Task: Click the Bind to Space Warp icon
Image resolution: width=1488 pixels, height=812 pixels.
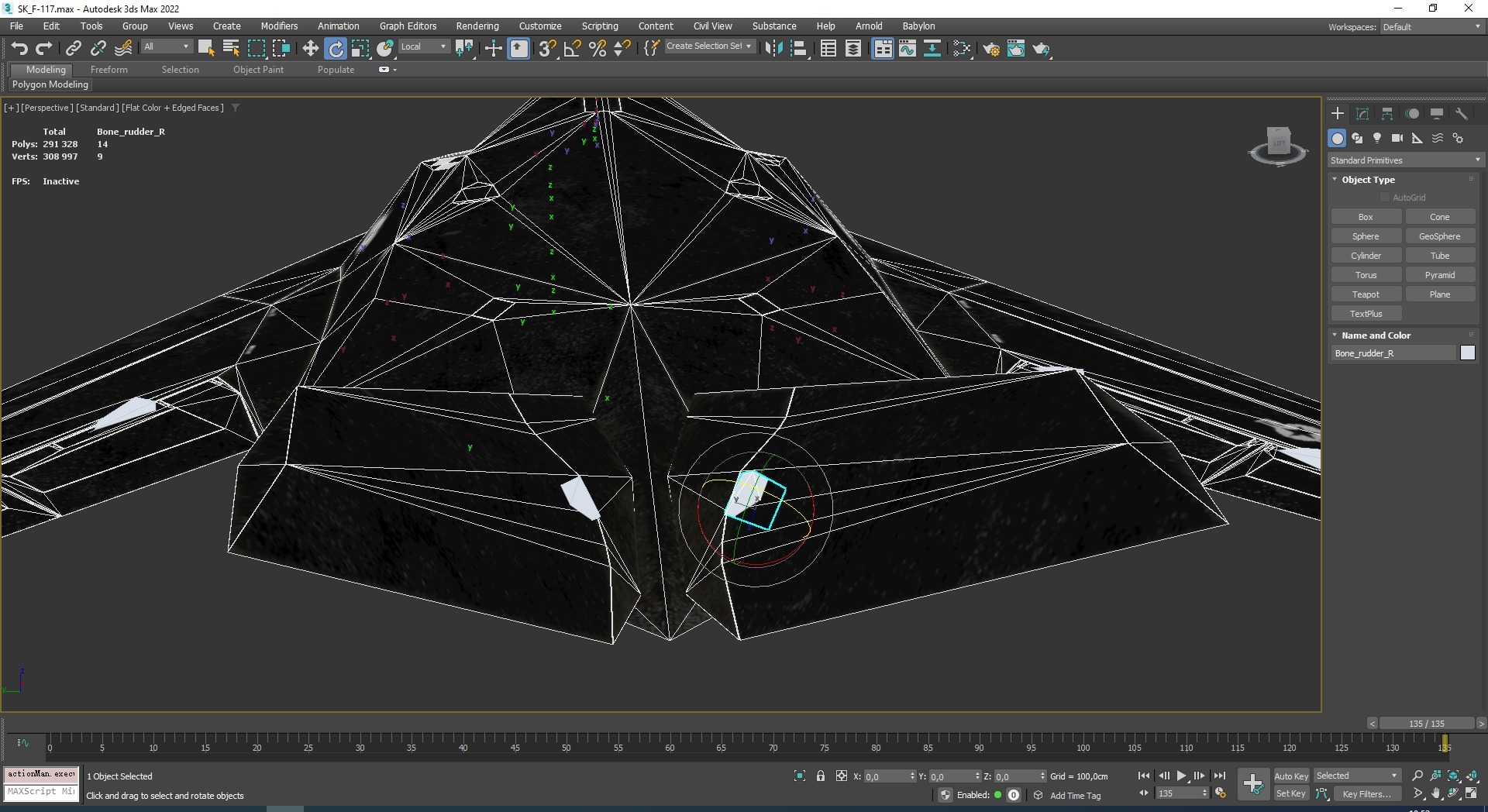Action: [x=123, y=49]
